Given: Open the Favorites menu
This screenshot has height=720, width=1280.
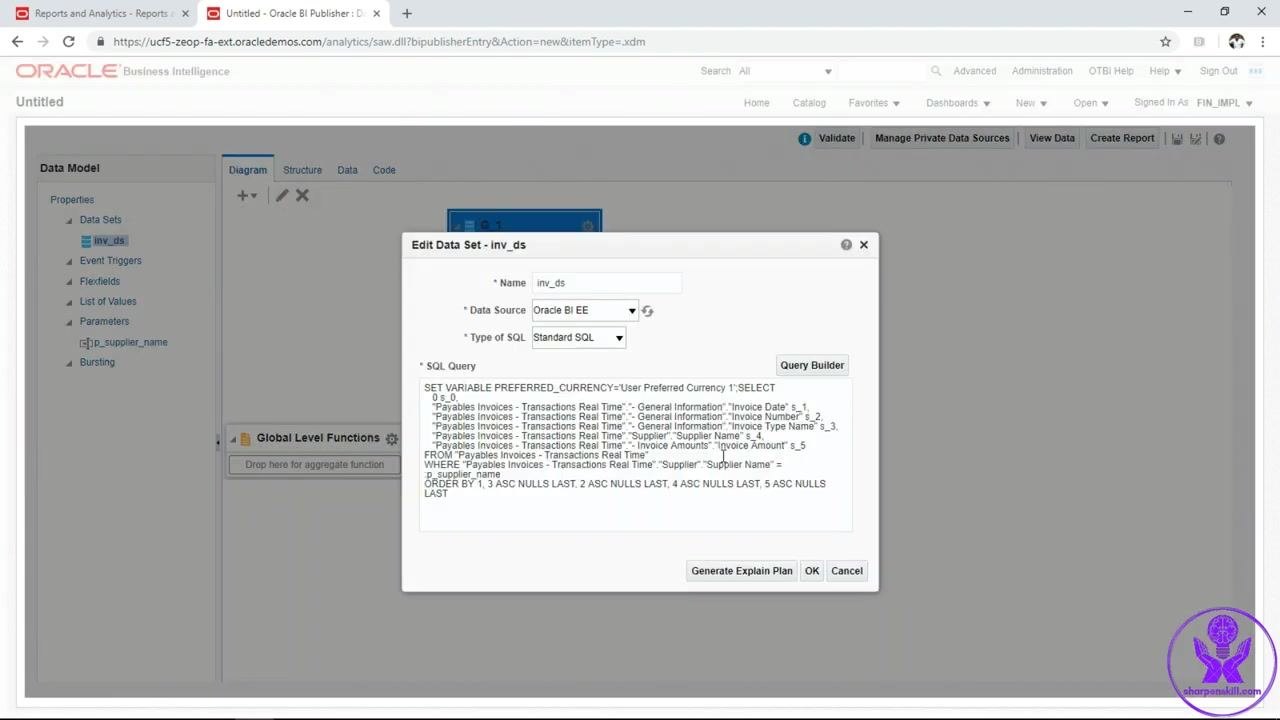Looking at the screenshot, I should pyautogui.click(x=874, y=103).
